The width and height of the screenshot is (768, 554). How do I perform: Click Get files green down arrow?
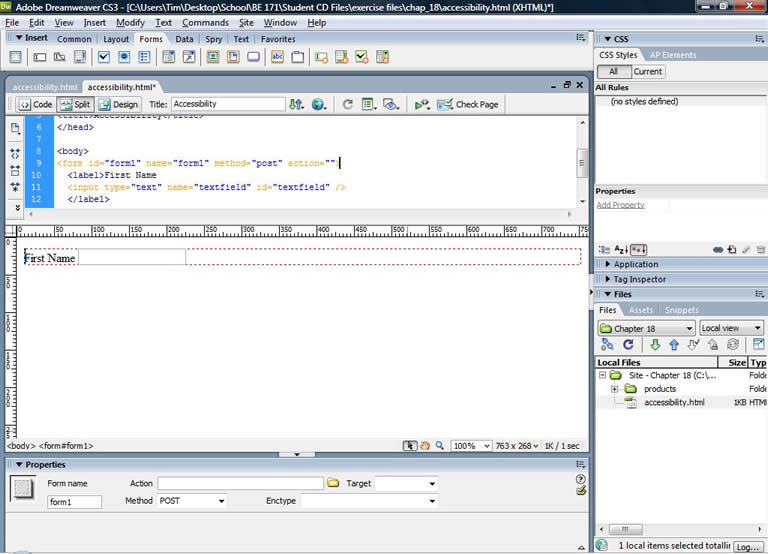point(655,345)
